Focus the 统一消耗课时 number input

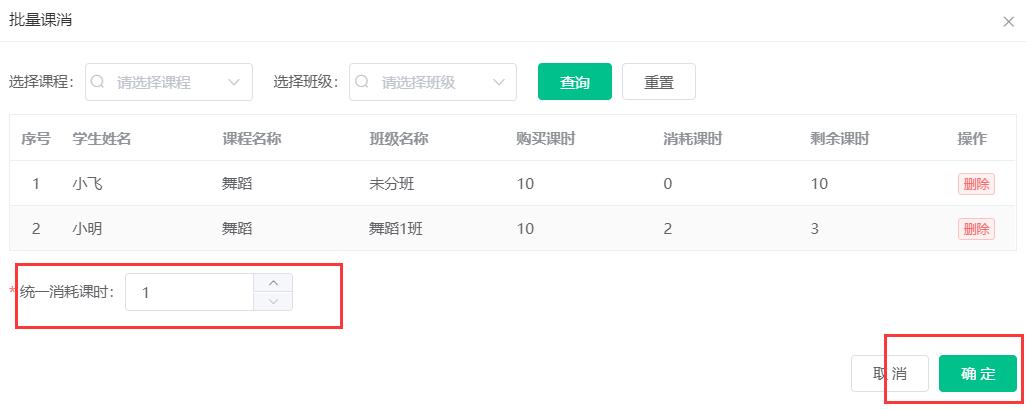coord(190,292)
